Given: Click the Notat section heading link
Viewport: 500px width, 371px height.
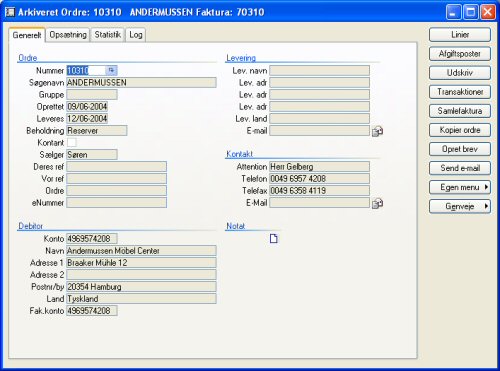Looking at the screenshot, I should pyautogui.click(x=236, y=226).
